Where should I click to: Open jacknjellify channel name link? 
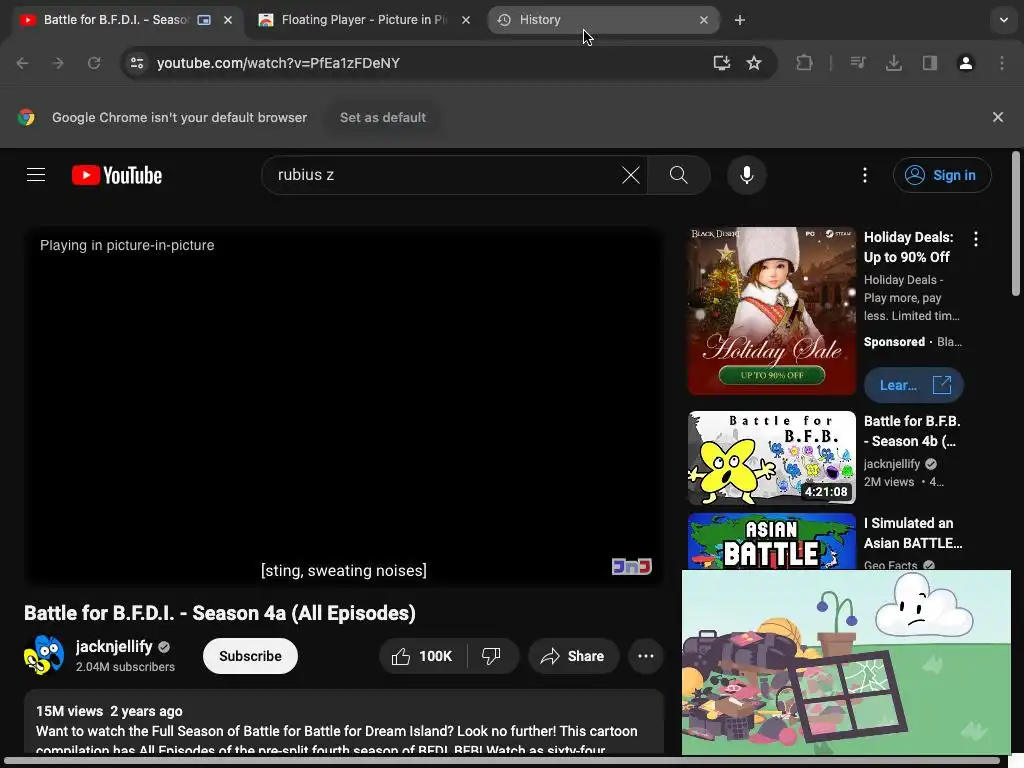(114, 647)
